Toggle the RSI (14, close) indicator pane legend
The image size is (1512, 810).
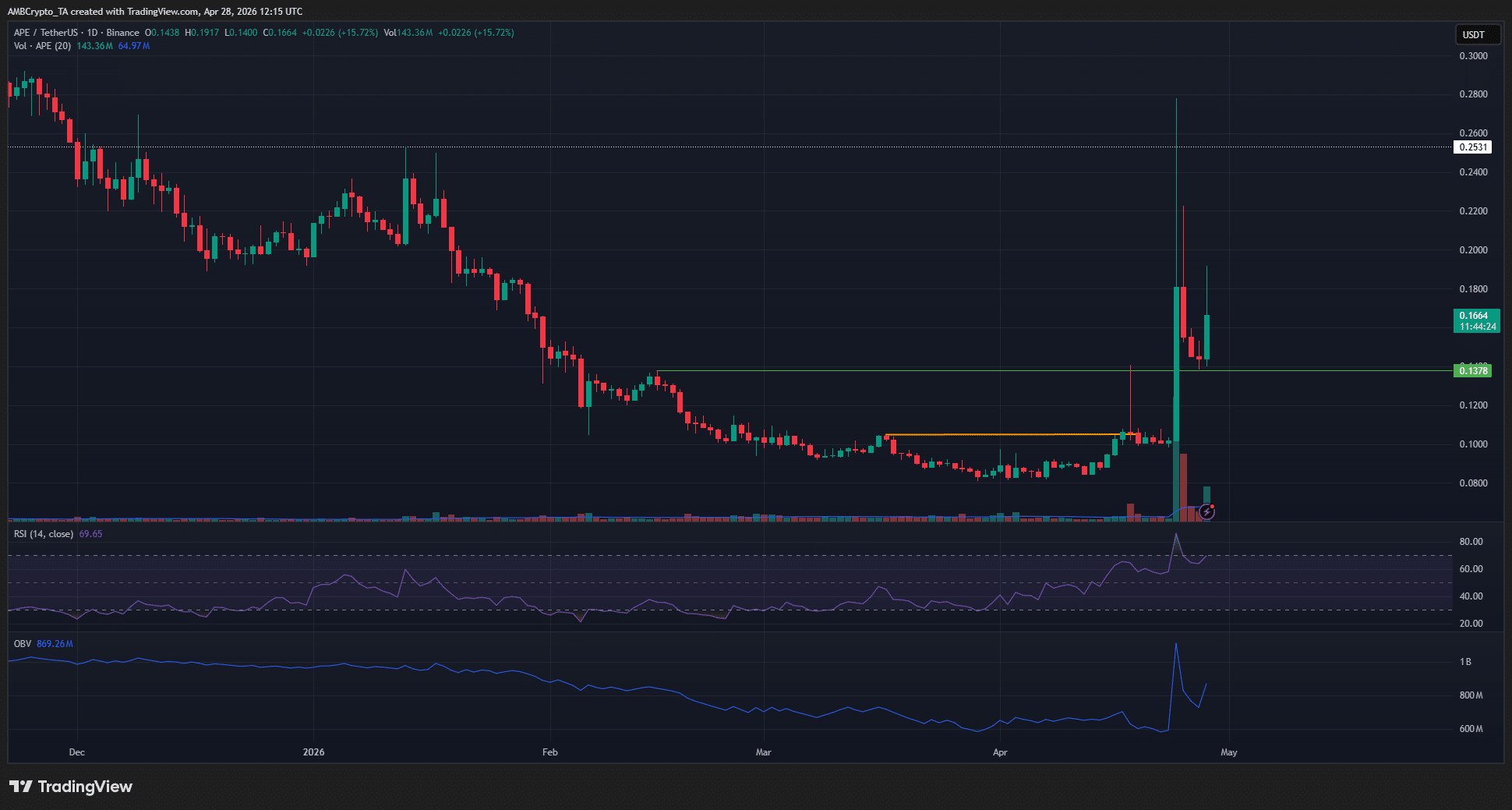click(x=43, y=533)
